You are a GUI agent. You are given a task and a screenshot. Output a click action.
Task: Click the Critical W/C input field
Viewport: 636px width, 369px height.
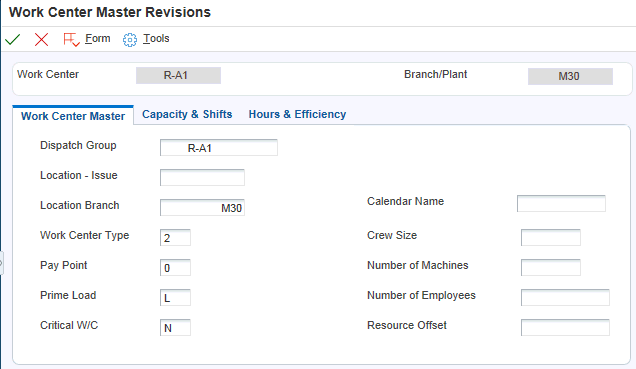tap(175, 328)
